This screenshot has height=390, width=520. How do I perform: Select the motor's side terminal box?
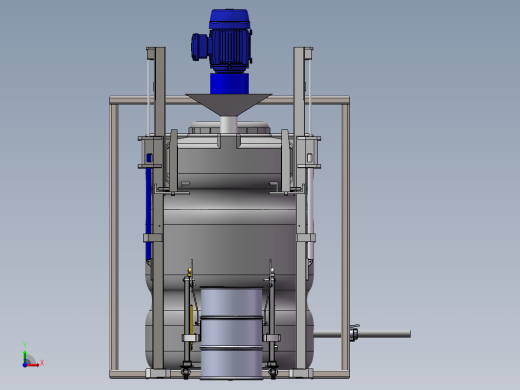click(200, 47)
